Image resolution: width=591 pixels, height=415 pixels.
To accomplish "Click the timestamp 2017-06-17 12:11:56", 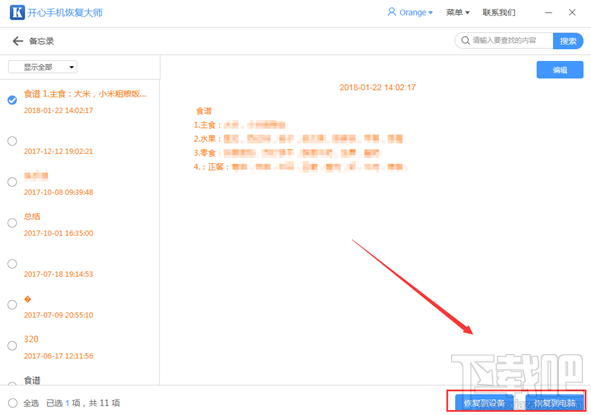I will pos(58,356).
